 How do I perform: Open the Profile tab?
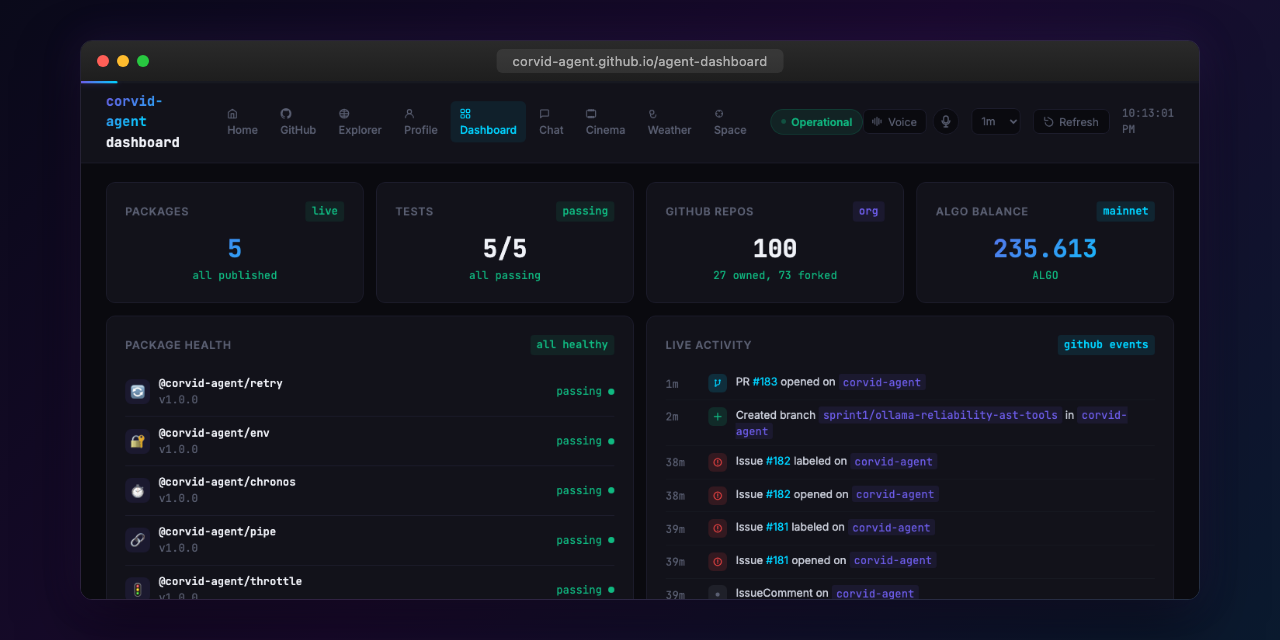click(421, 122)
